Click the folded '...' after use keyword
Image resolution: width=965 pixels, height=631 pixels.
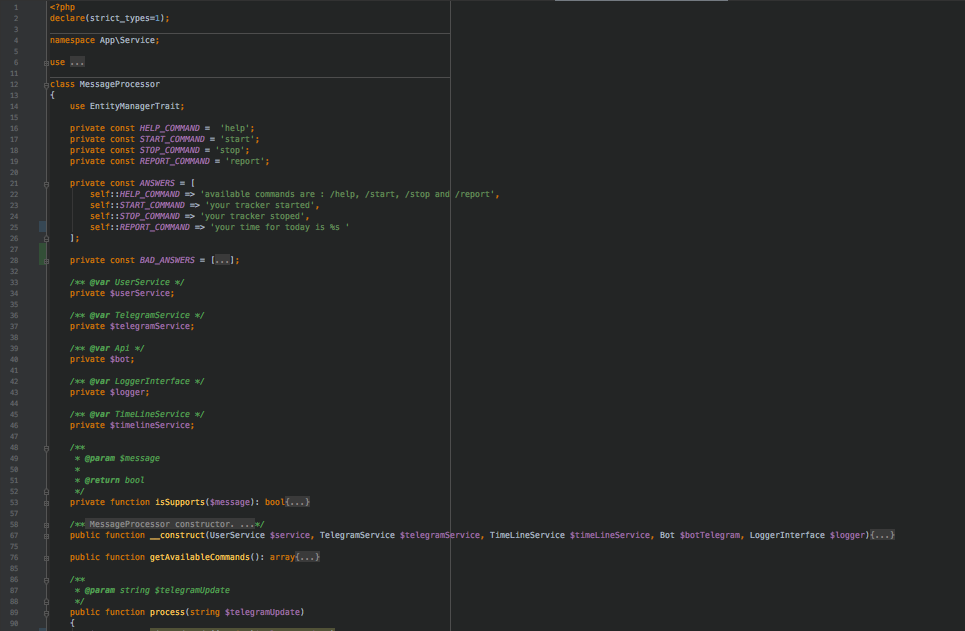[x=77, y=62]
